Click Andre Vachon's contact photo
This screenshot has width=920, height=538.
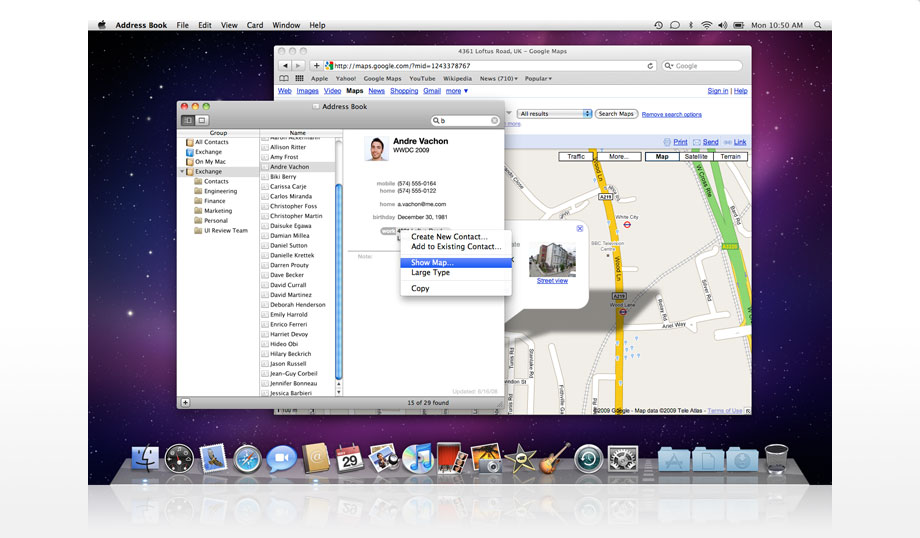[x=377, y=149]
